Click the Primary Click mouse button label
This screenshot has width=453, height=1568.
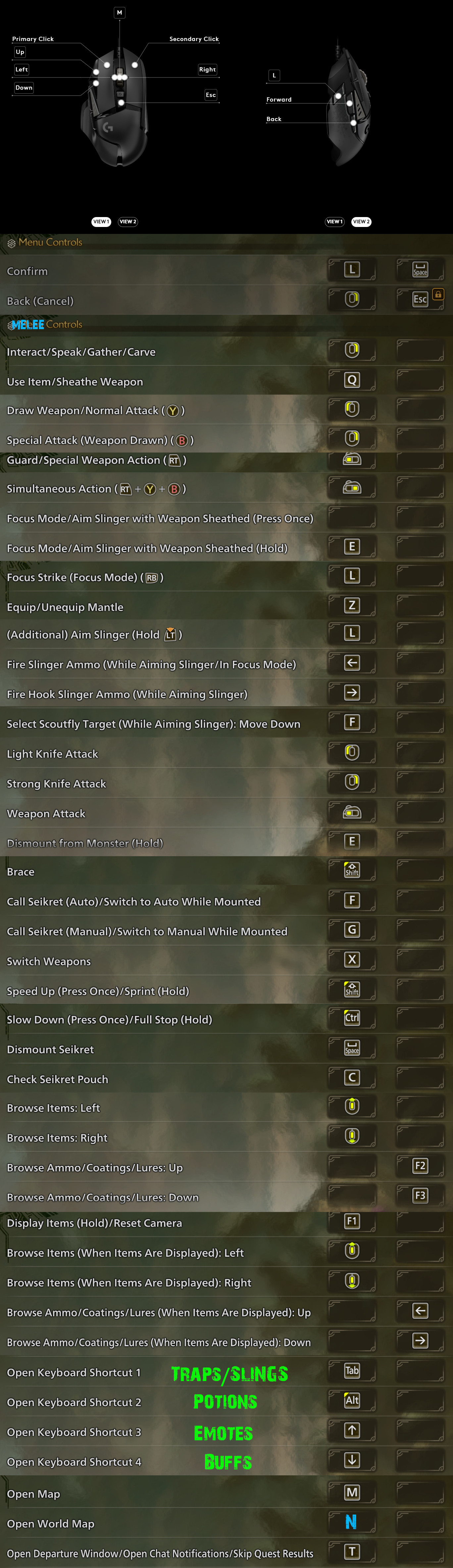[x=33, y=39]
